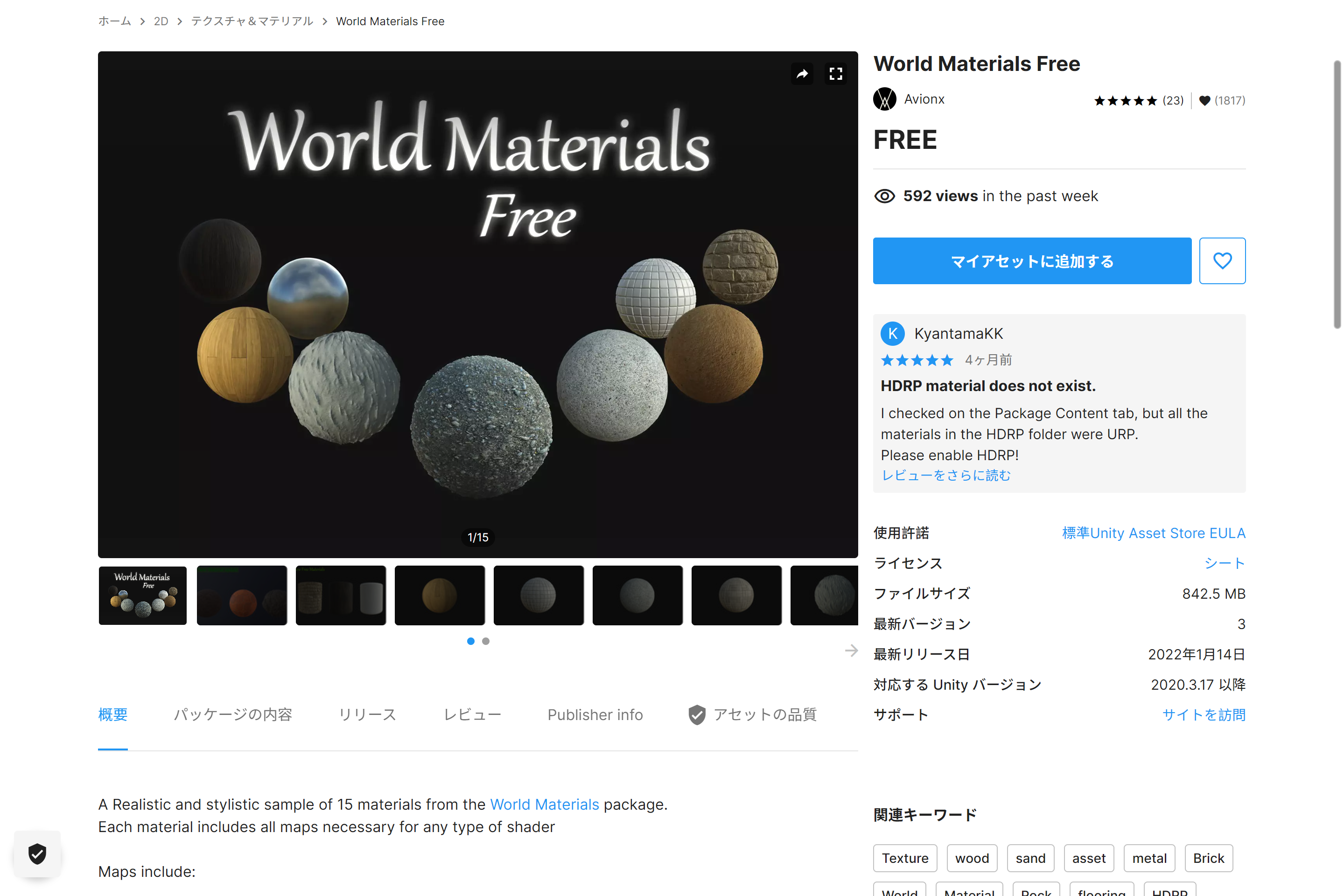Click the quality shield icon in tabs
1344x896 pixels.
coord(698,716)
